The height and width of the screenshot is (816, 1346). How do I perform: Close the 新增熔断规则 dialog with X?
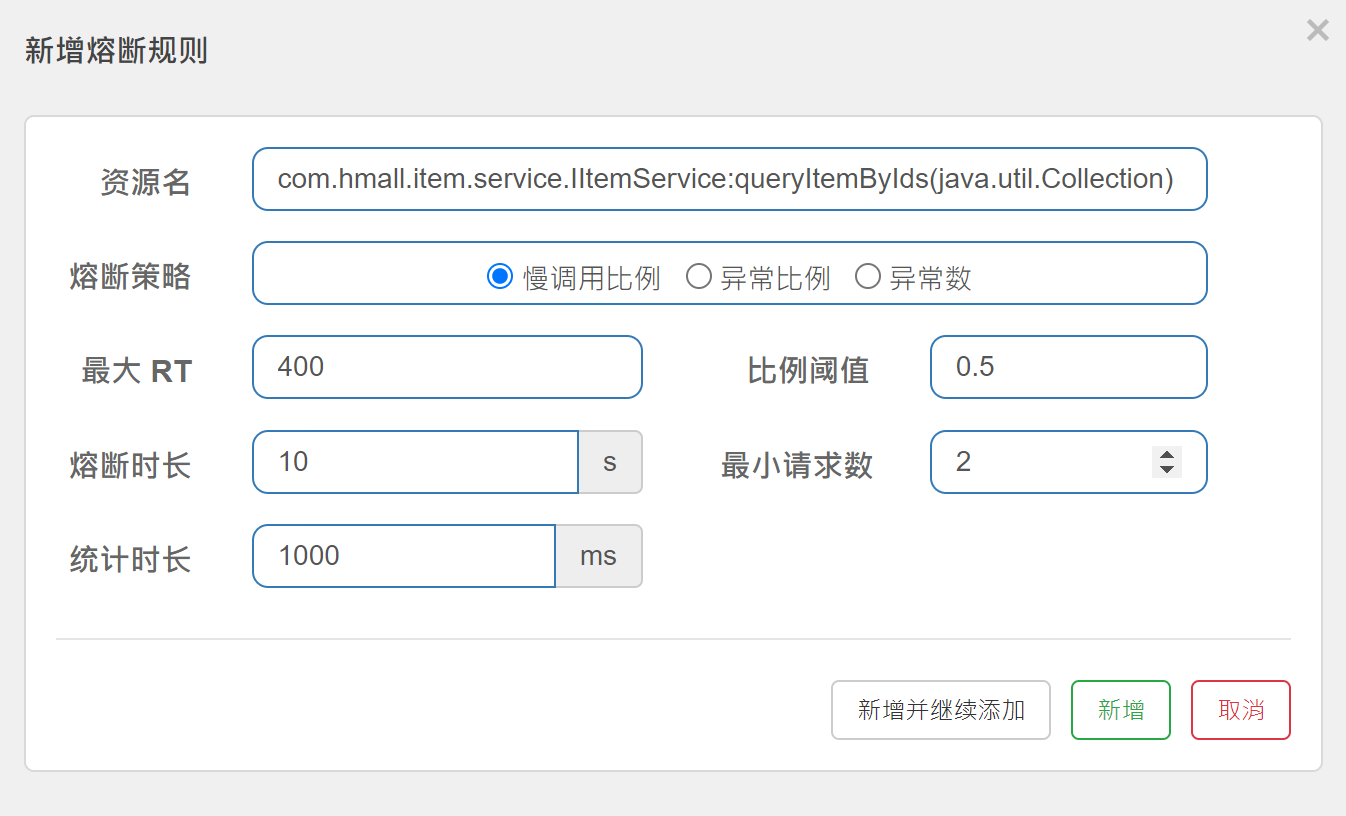click(x=1317, y=30)
